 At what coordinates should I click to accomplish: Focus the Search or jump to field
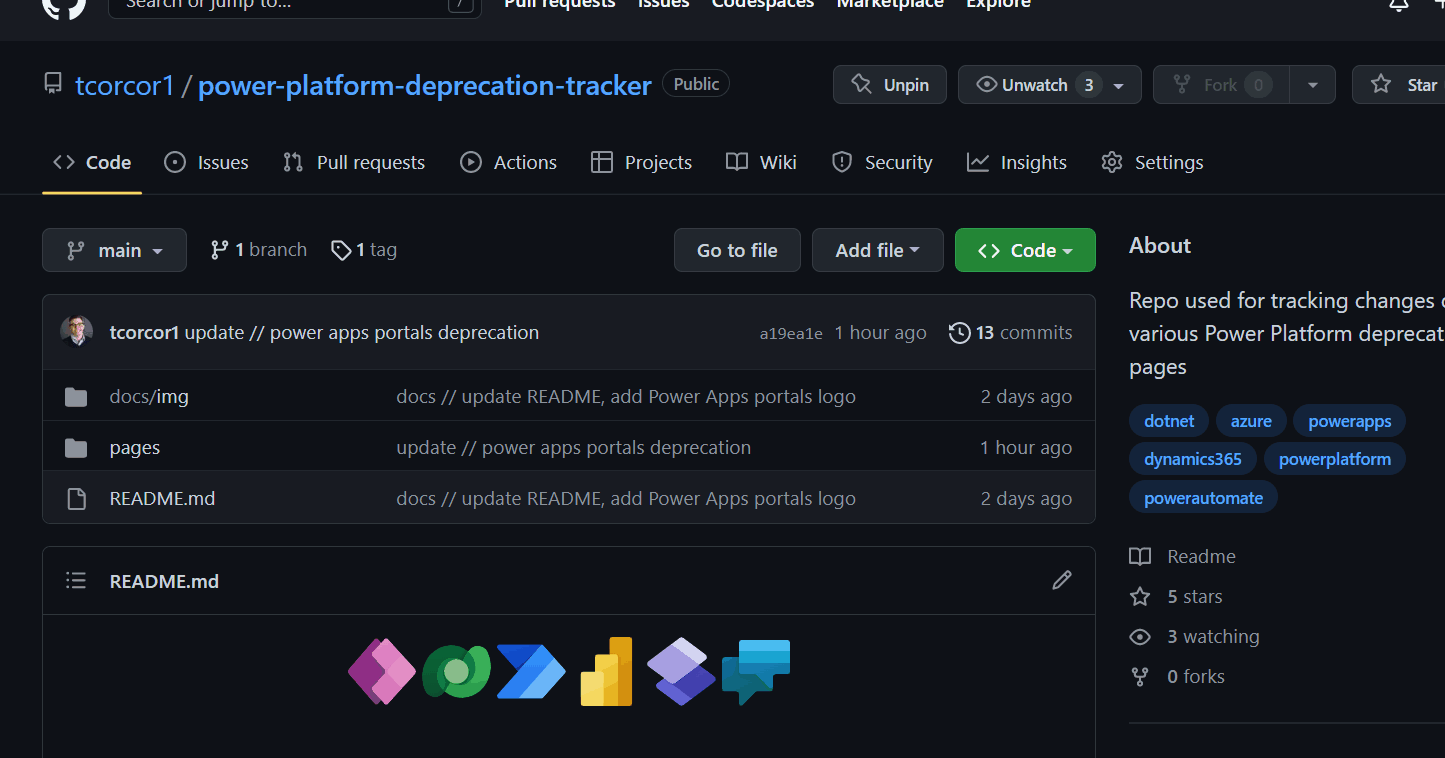click(295, 6)
